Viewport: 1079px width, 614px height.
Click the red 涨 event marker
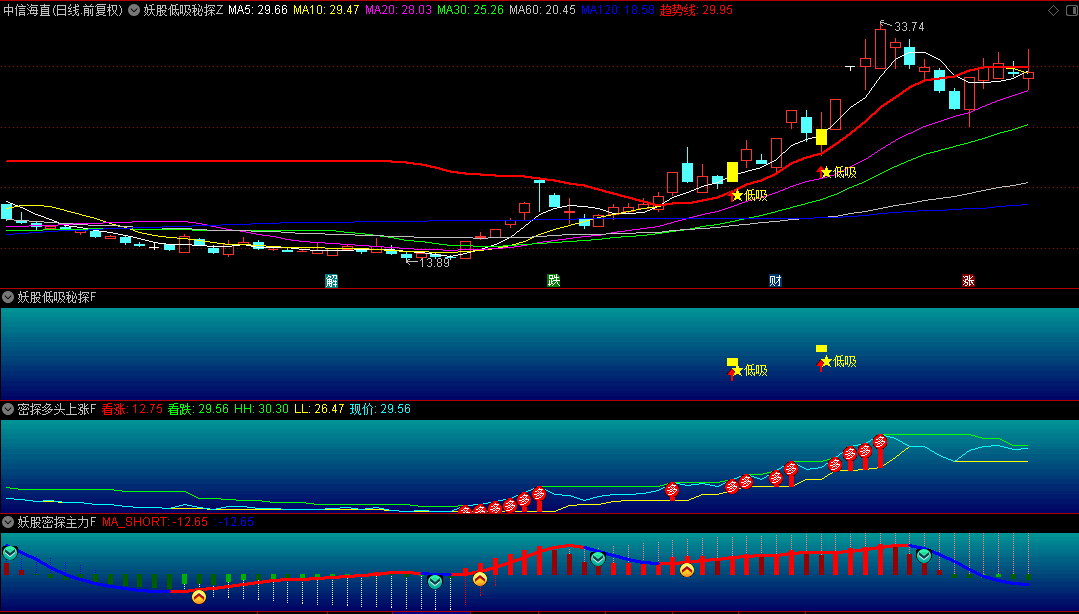[968, 280]
